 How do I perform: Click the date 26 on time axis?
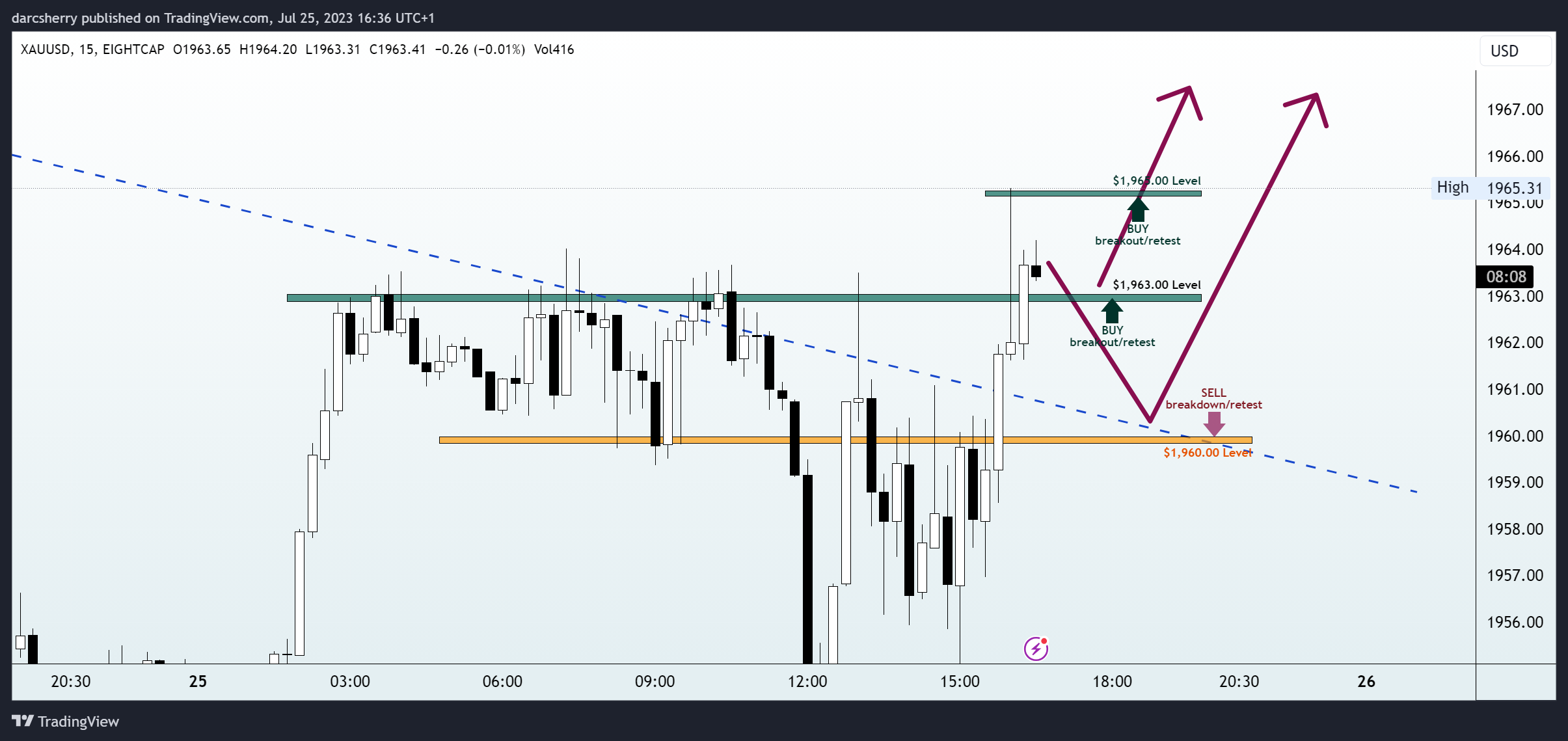[x=1366, y=682]
